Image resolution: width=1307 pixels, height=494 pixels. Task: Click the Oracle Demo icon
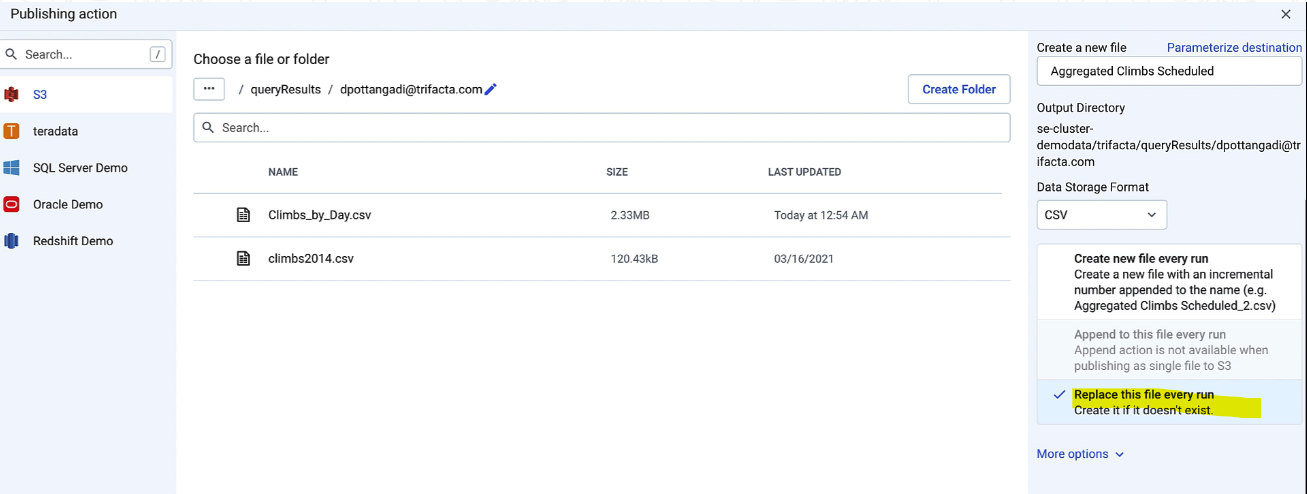(12, 205)
